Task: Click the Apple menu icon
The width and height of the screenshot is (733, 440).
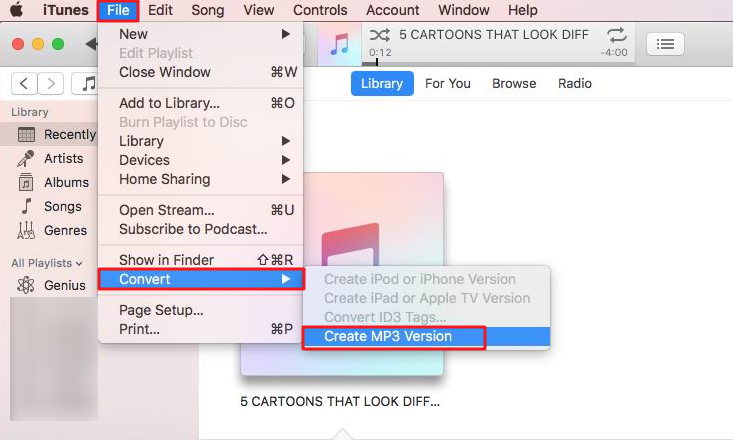Action: [17, 9]
